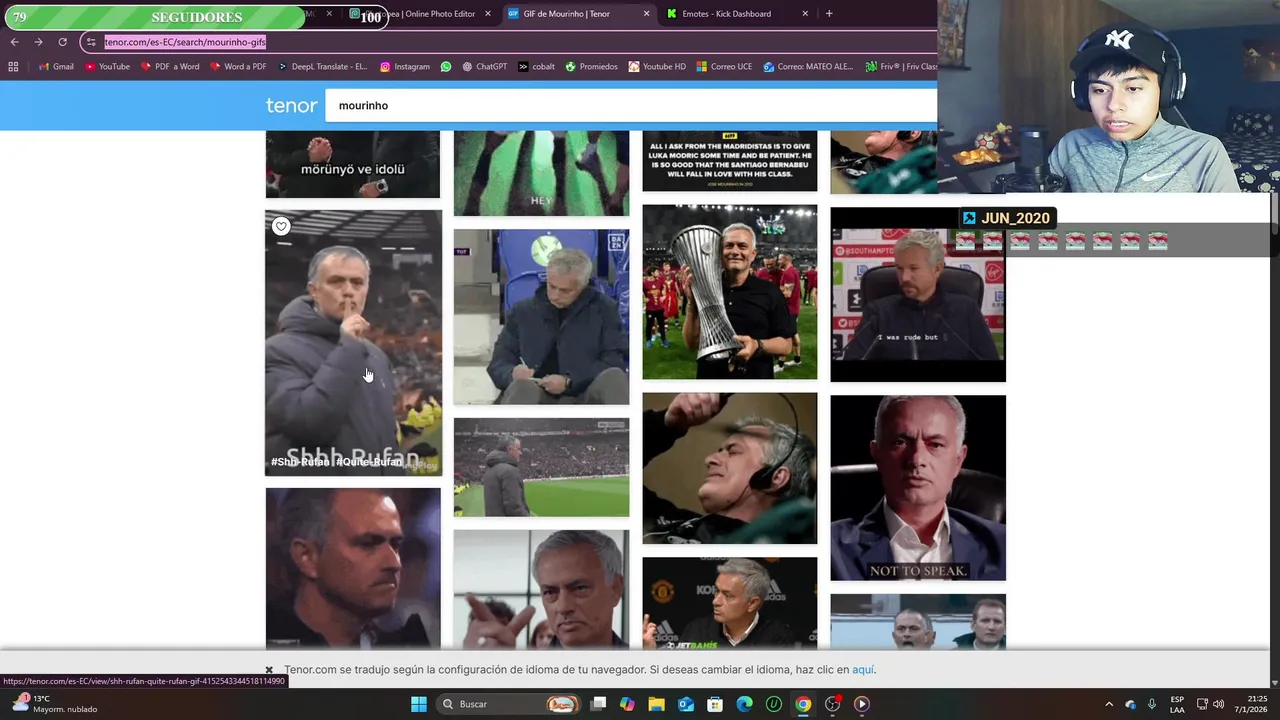Open the Mourinho shushing Shh-Rufan GIF
Screen dimensions: 1280x720
click(x=353, y=343)
